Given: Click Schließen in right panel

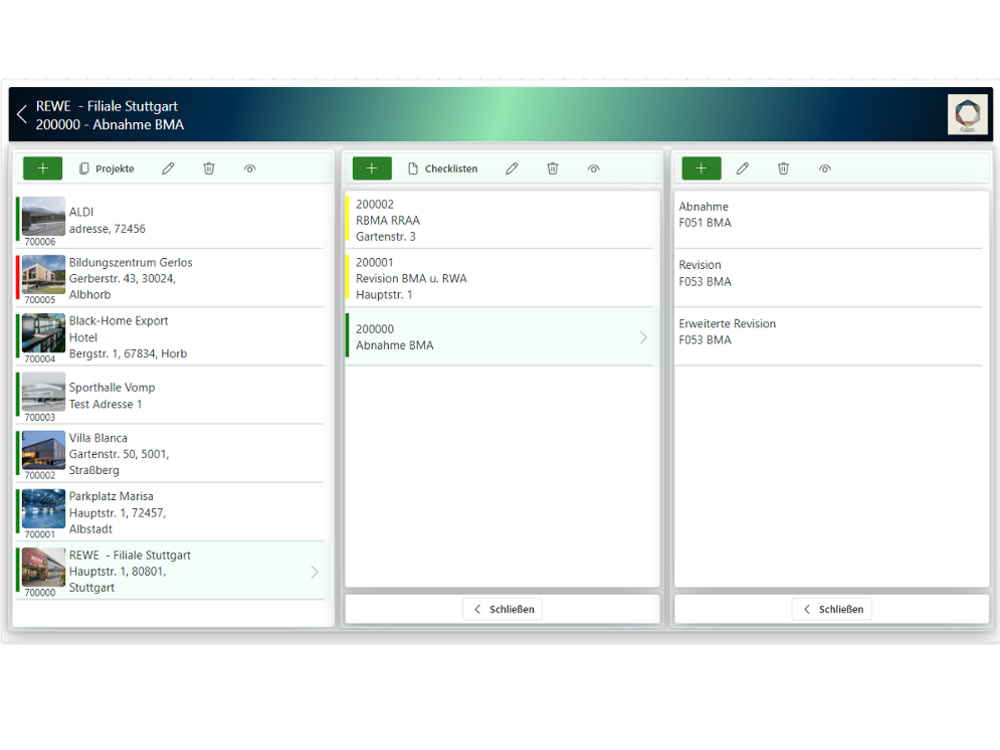Looking at the screenshot, I should (832, 609).
